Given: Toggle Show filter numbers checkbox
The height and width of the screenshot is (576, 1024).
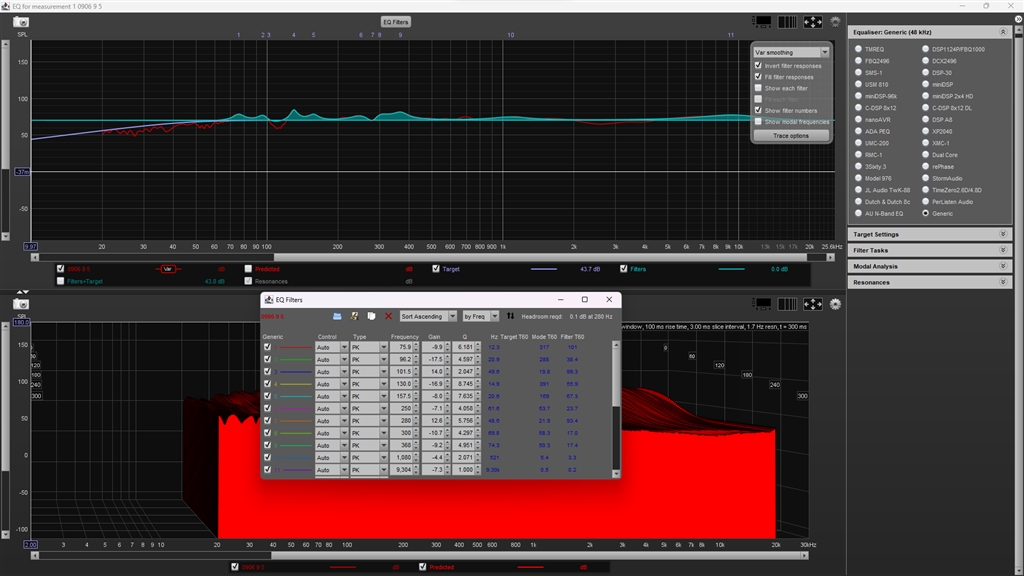Looking at the screenshot, I should click(758, 110).
